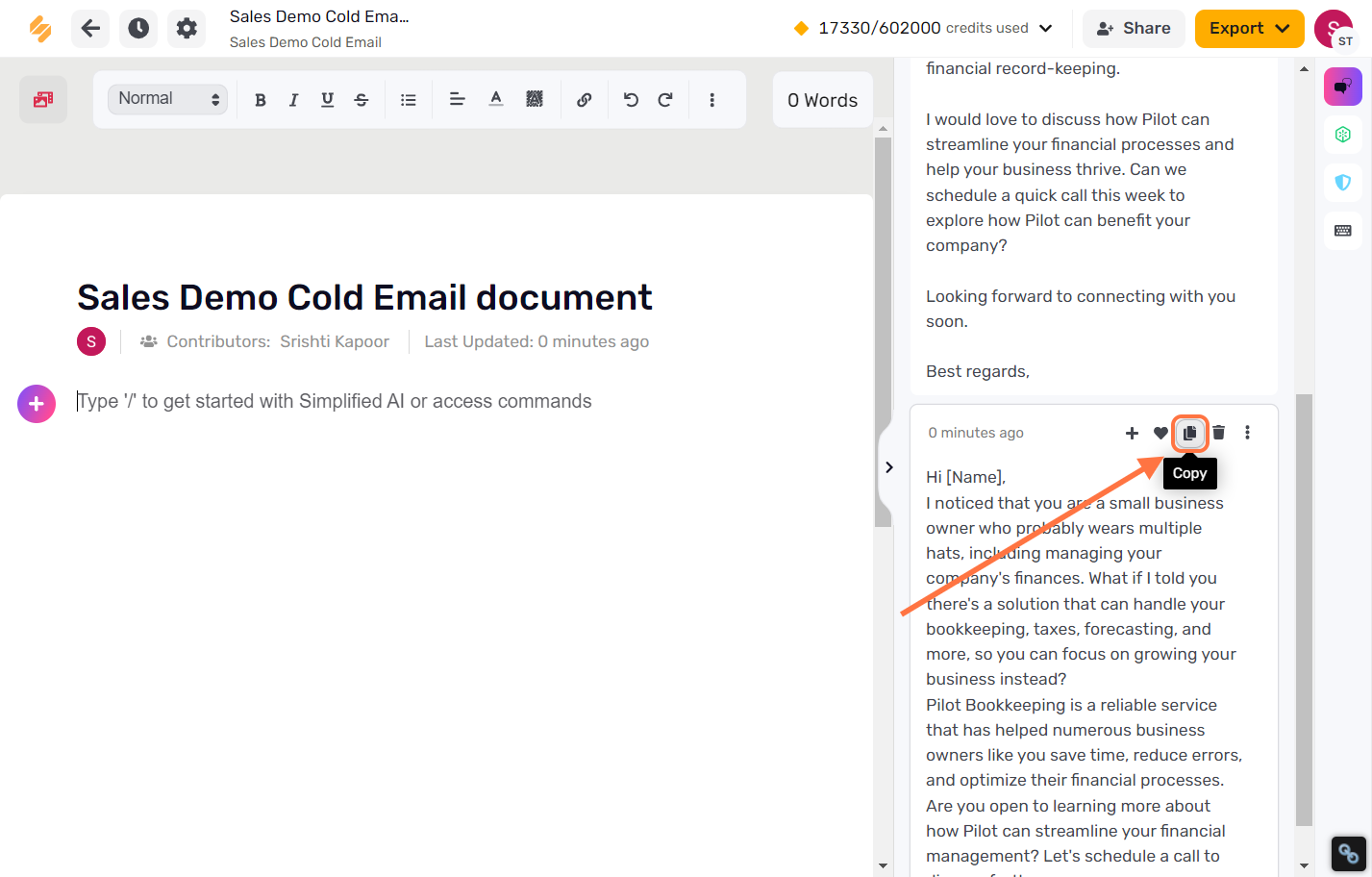Open the Normal text style dropdown

pos(167,99)
